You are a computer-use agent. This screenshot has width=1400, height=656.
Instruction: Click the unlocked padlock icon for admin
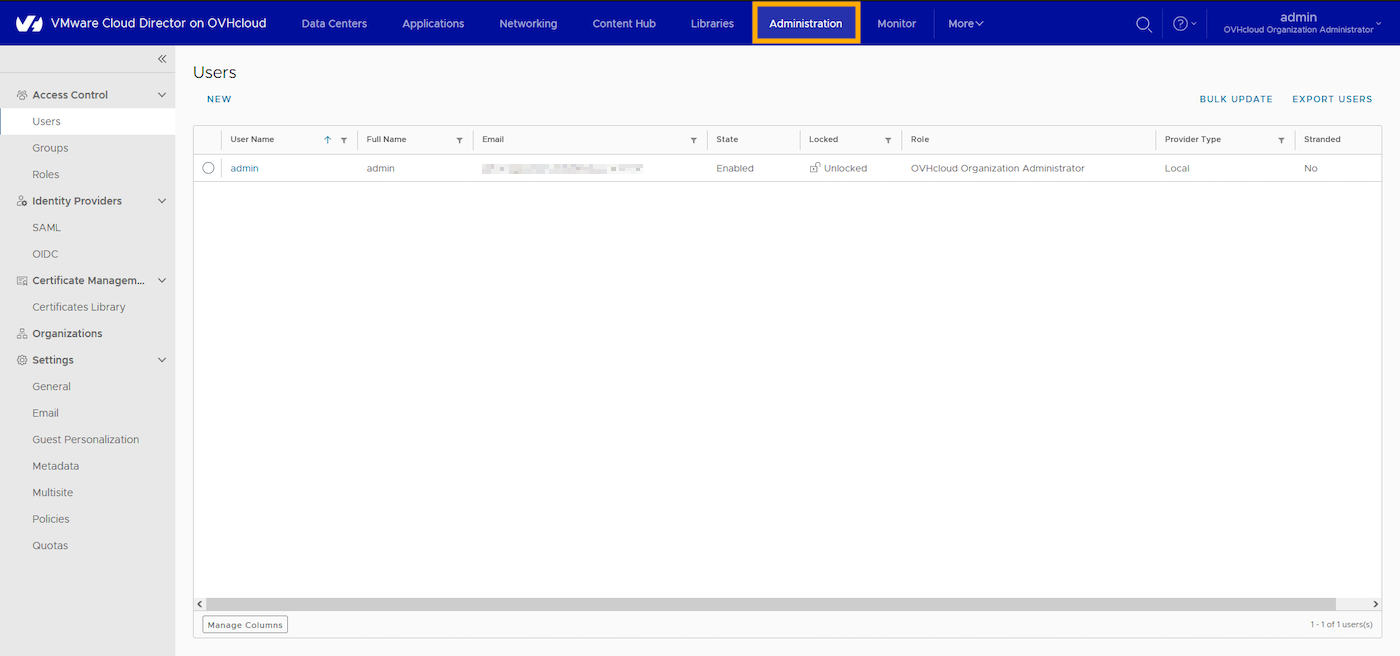click(x=815, y=168)
